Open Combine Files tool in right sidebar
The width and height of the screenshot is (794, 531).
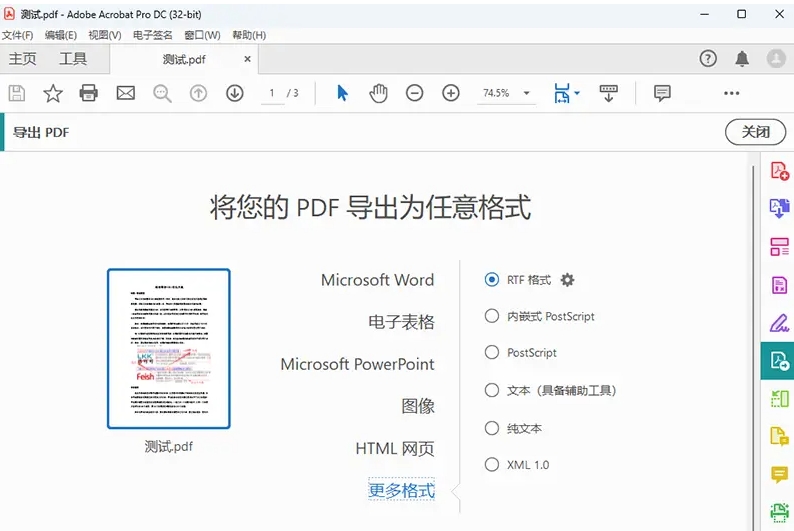click(779, 208)
